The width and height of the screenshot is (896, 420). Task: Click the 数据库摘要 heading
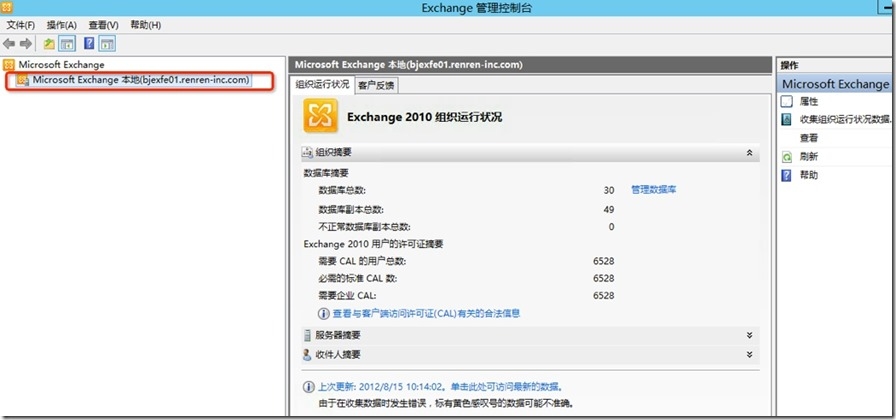click(326, 172)
